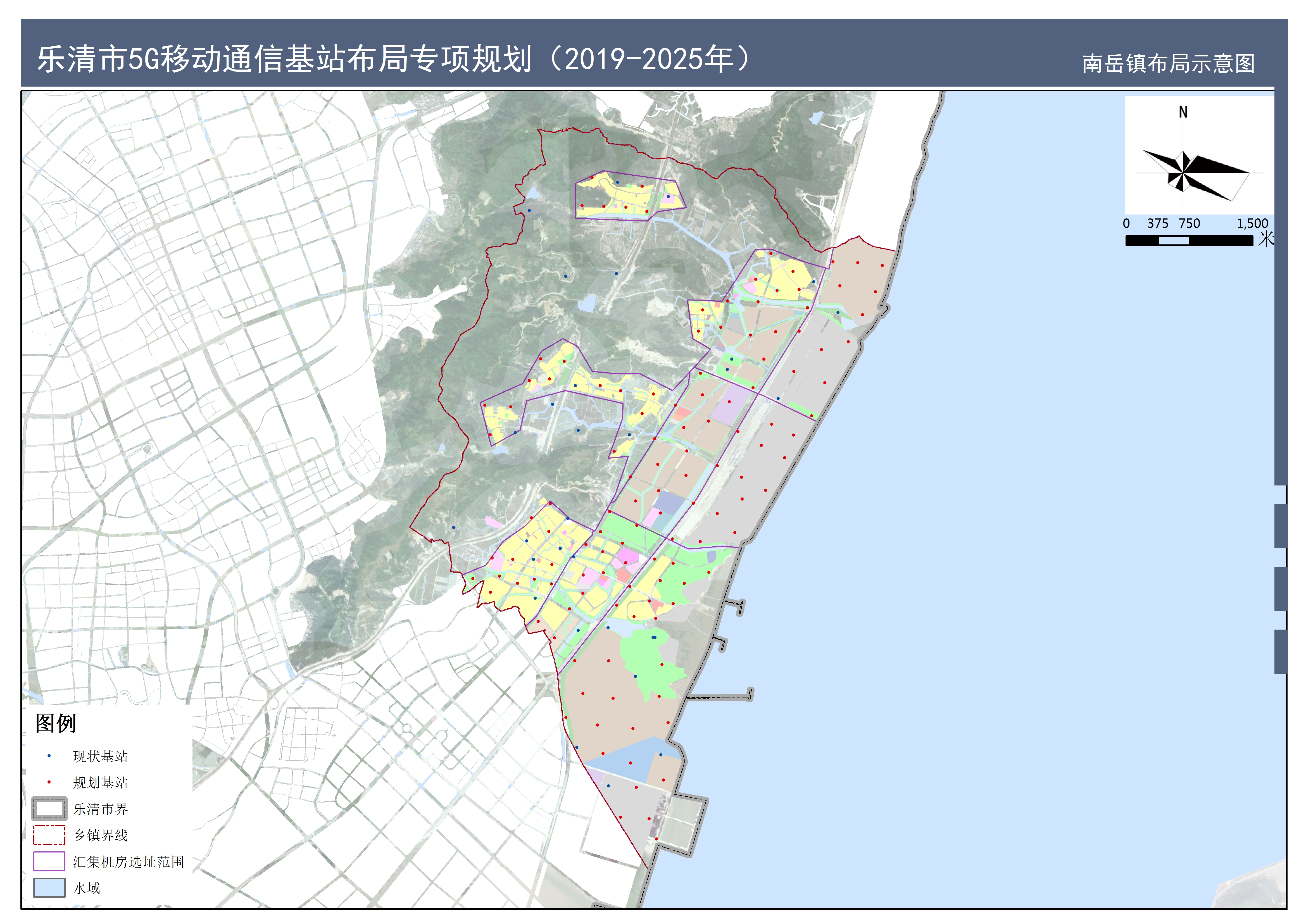Click the legend label 现状基站

pos(100,756)
